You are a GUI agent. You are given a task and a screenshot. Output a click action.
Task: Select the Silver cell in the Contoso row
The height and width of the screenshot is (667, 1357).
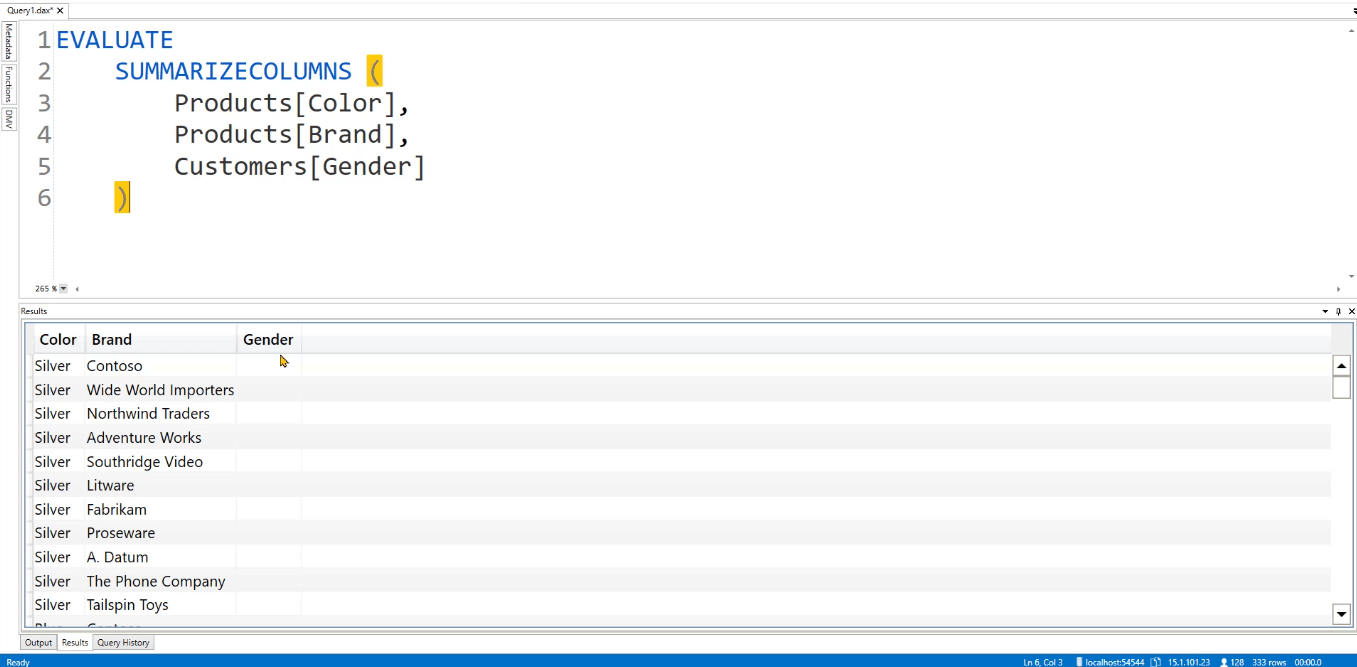tap(58, 366)
